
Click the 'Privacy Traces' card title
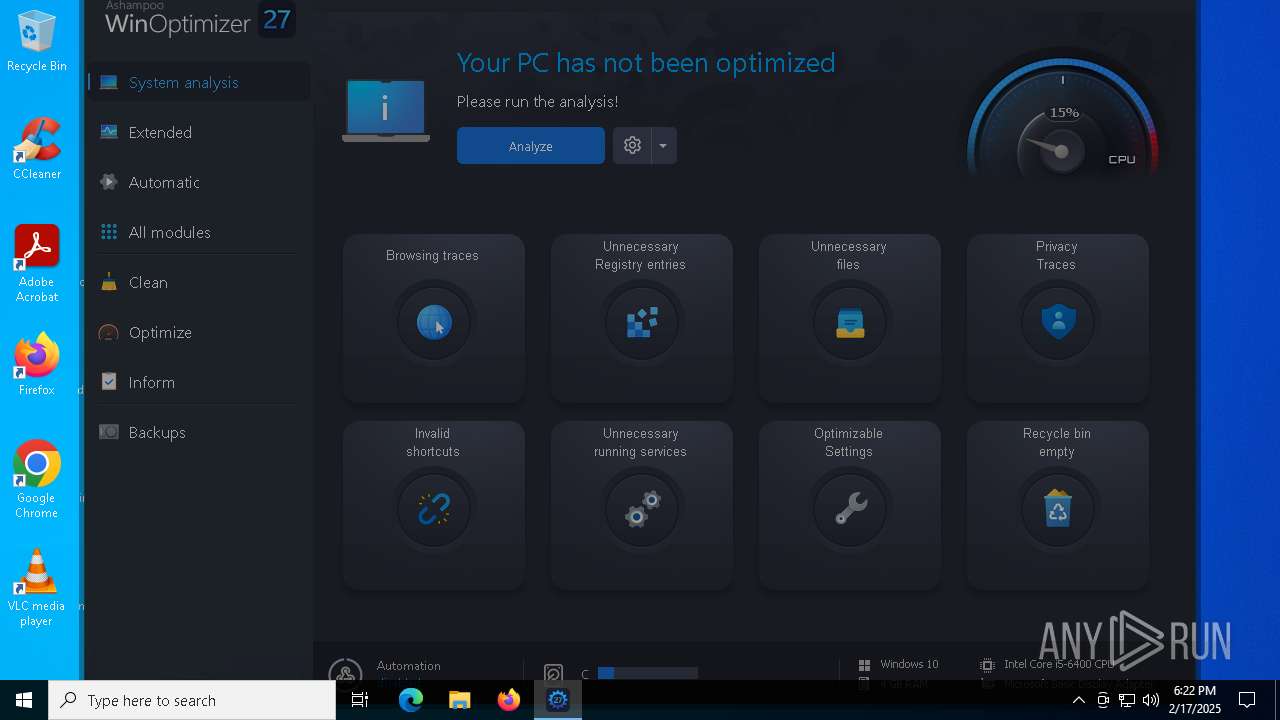pyautogui.click(x=1056, y=256)
